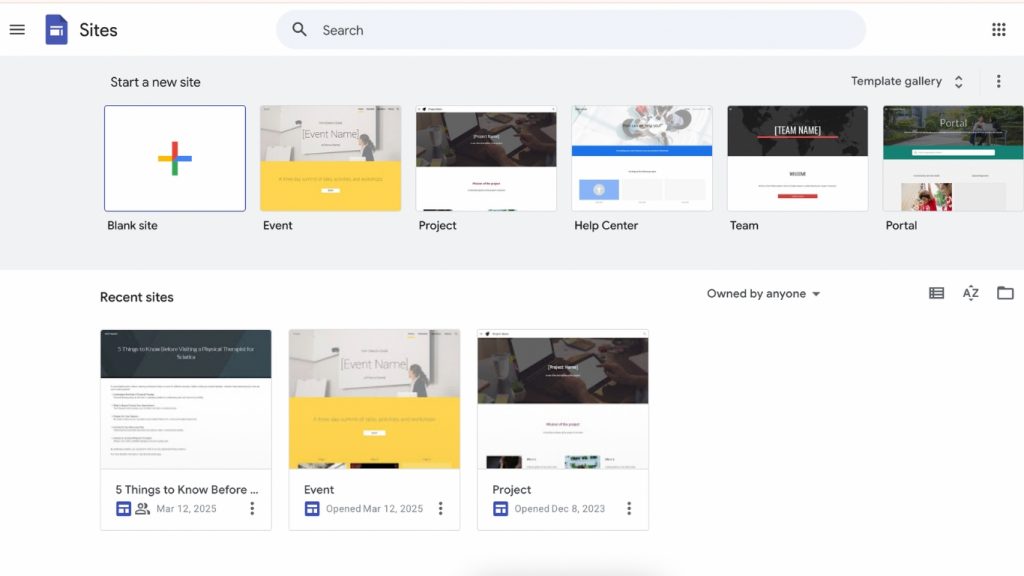Click the search magnifier icon
Image resolution: width=1024 pixels, height=576 pixels.
click(x=299, y=30)
